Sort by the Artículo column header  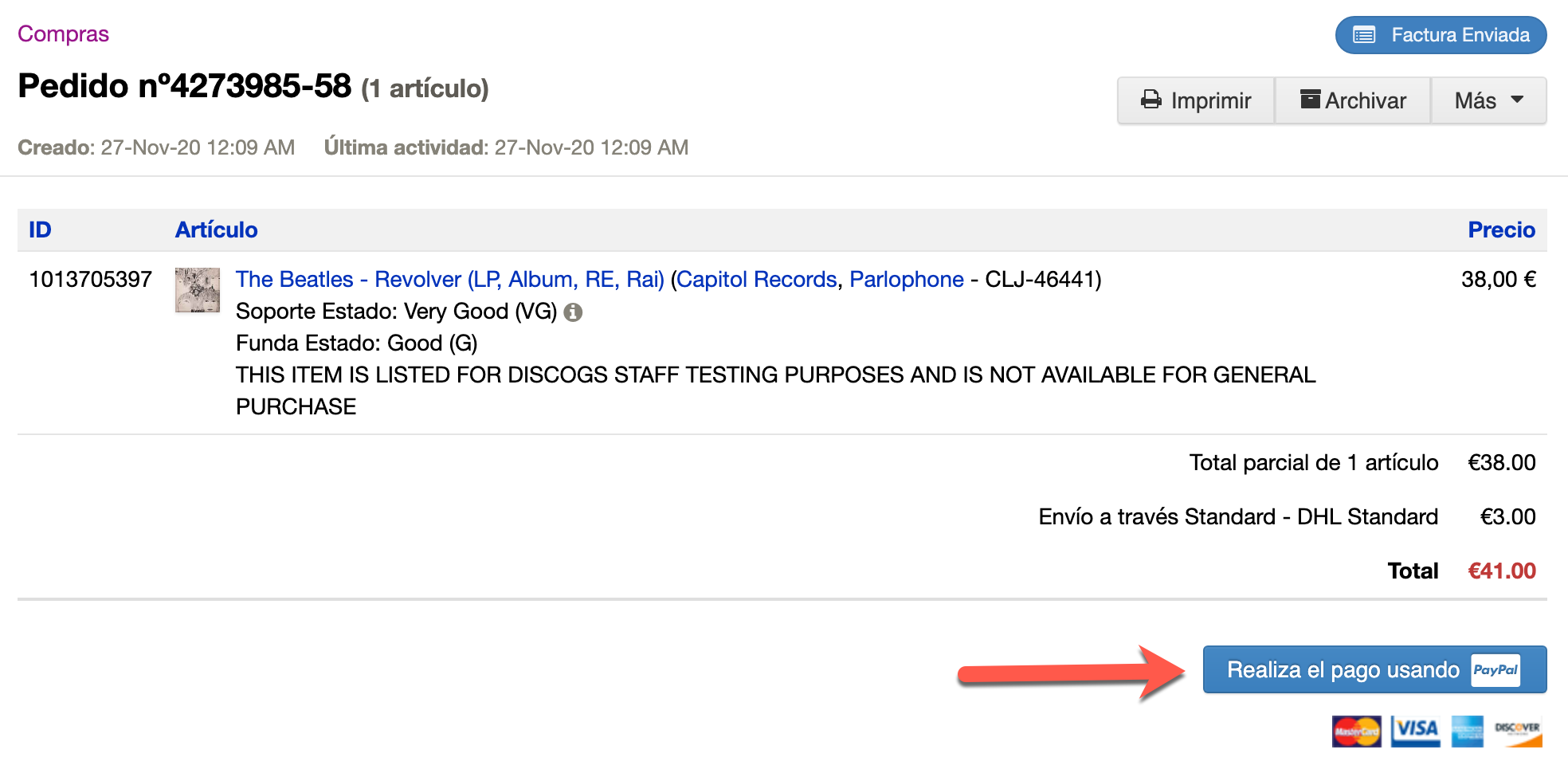216,229
